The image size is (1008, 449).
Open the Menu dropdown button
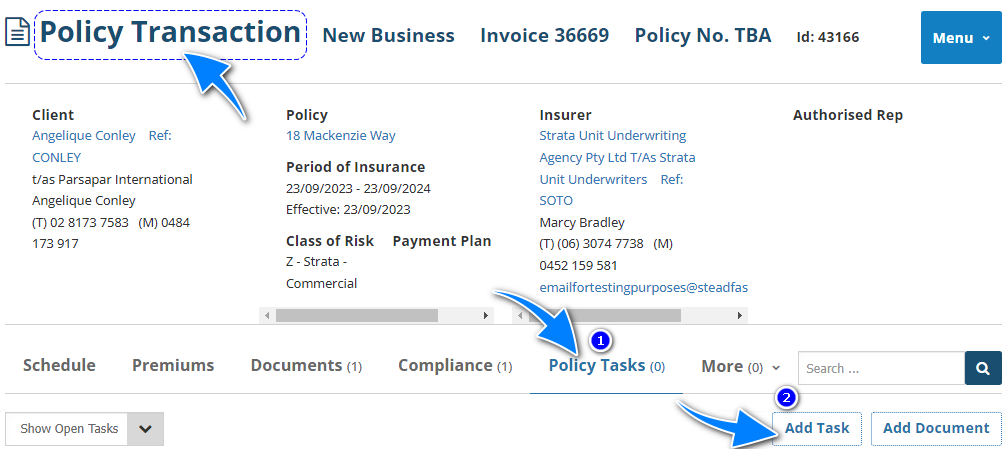960,38
